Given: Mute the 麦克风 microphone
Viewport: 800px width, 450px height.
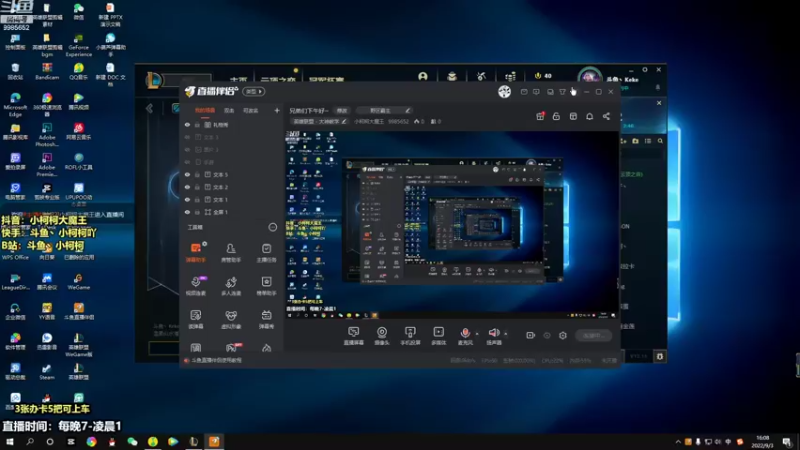Looking at the screenshot, I should point(465,334).
